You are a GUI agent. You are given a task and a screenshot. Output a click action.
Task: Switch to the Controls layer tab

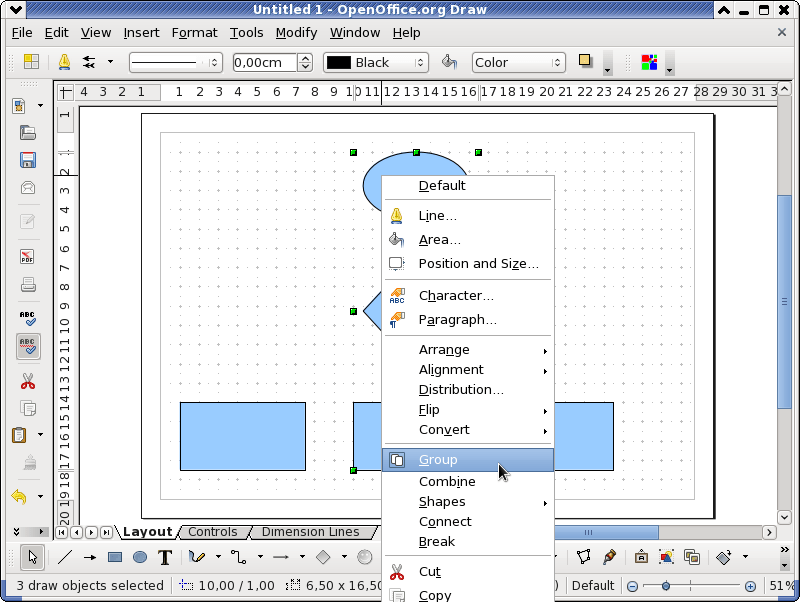pyautogui.click(x=213, y=532)
